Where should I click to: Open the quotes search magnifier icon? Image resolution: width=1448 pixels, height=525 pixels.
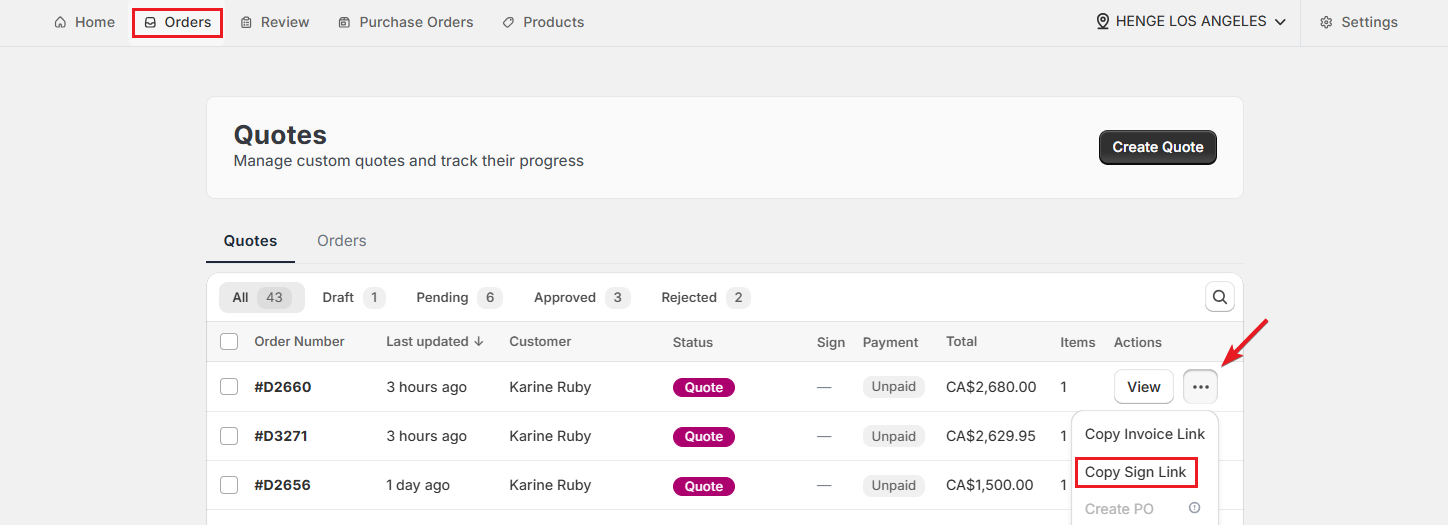tap(1220, 297)
